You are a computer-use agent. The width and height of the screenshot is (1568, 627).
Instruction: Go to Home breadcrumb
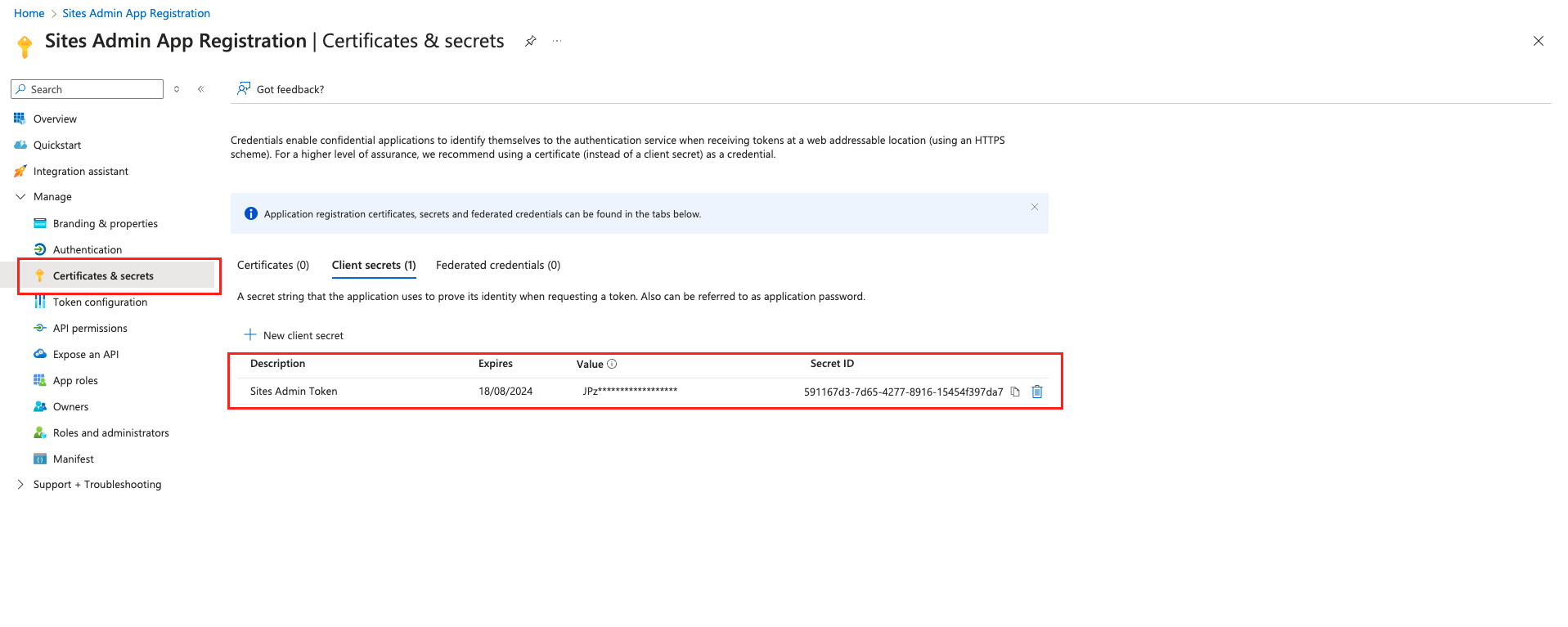[x=29, y=13]
